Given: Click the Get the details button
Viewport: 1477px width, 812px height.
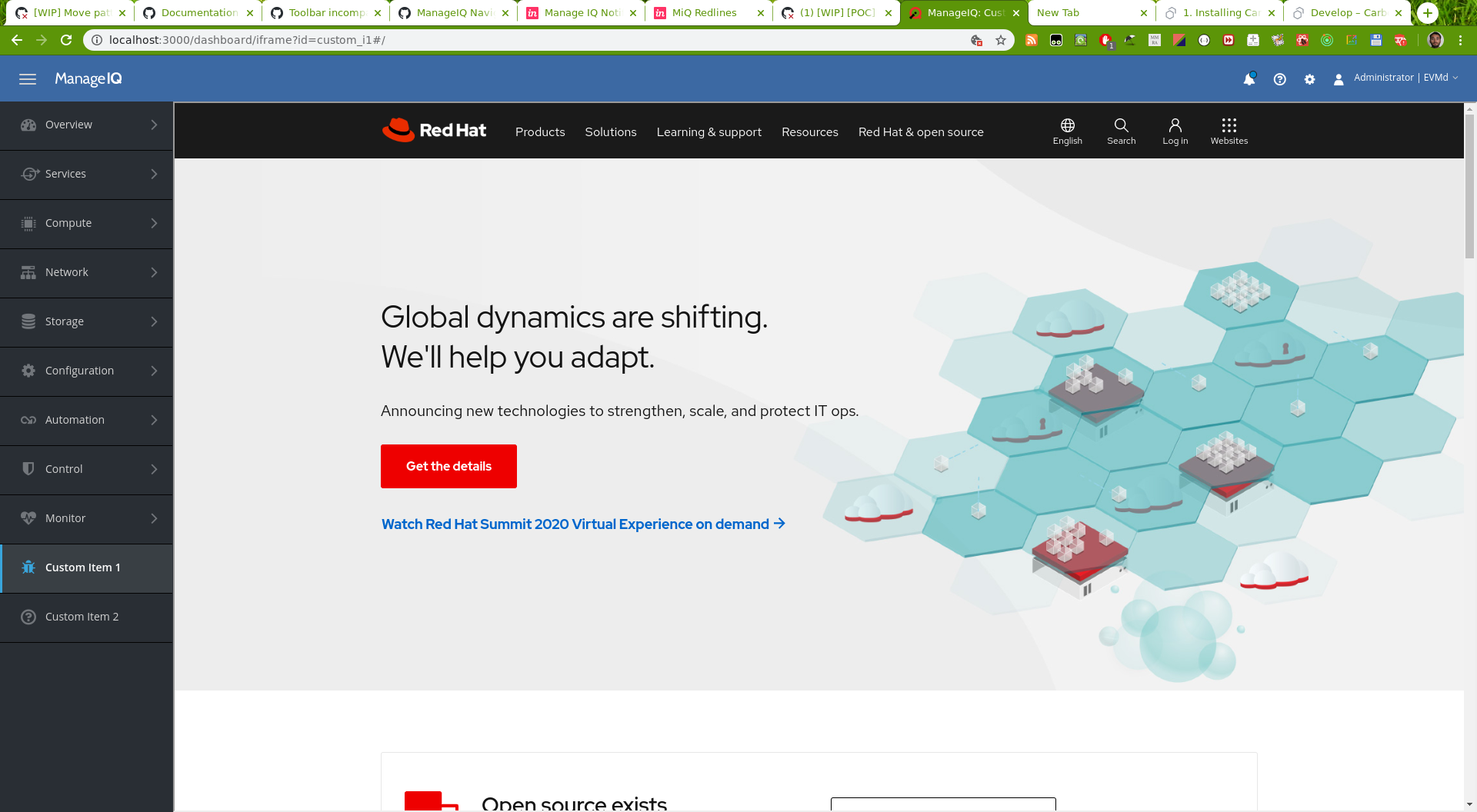Looking at the screenshot, I should click(448, 466).
